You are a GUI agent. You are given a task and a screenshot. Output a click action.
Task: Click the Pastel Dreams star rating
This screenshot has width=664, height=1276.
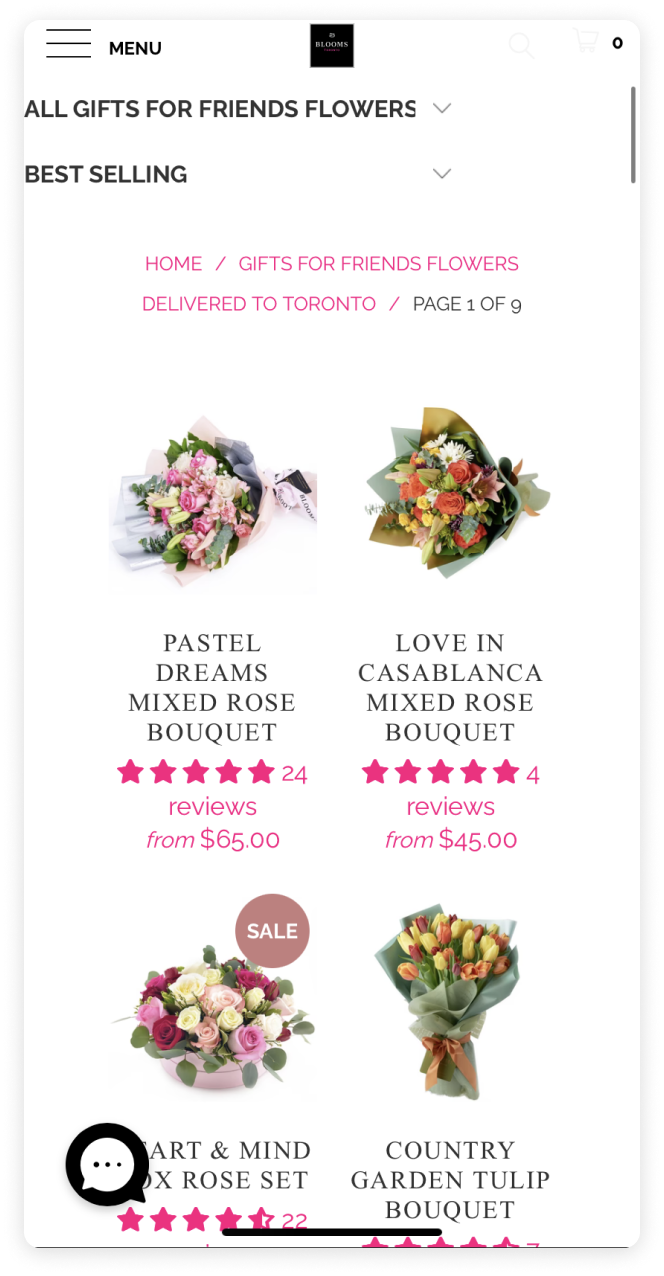196,773
